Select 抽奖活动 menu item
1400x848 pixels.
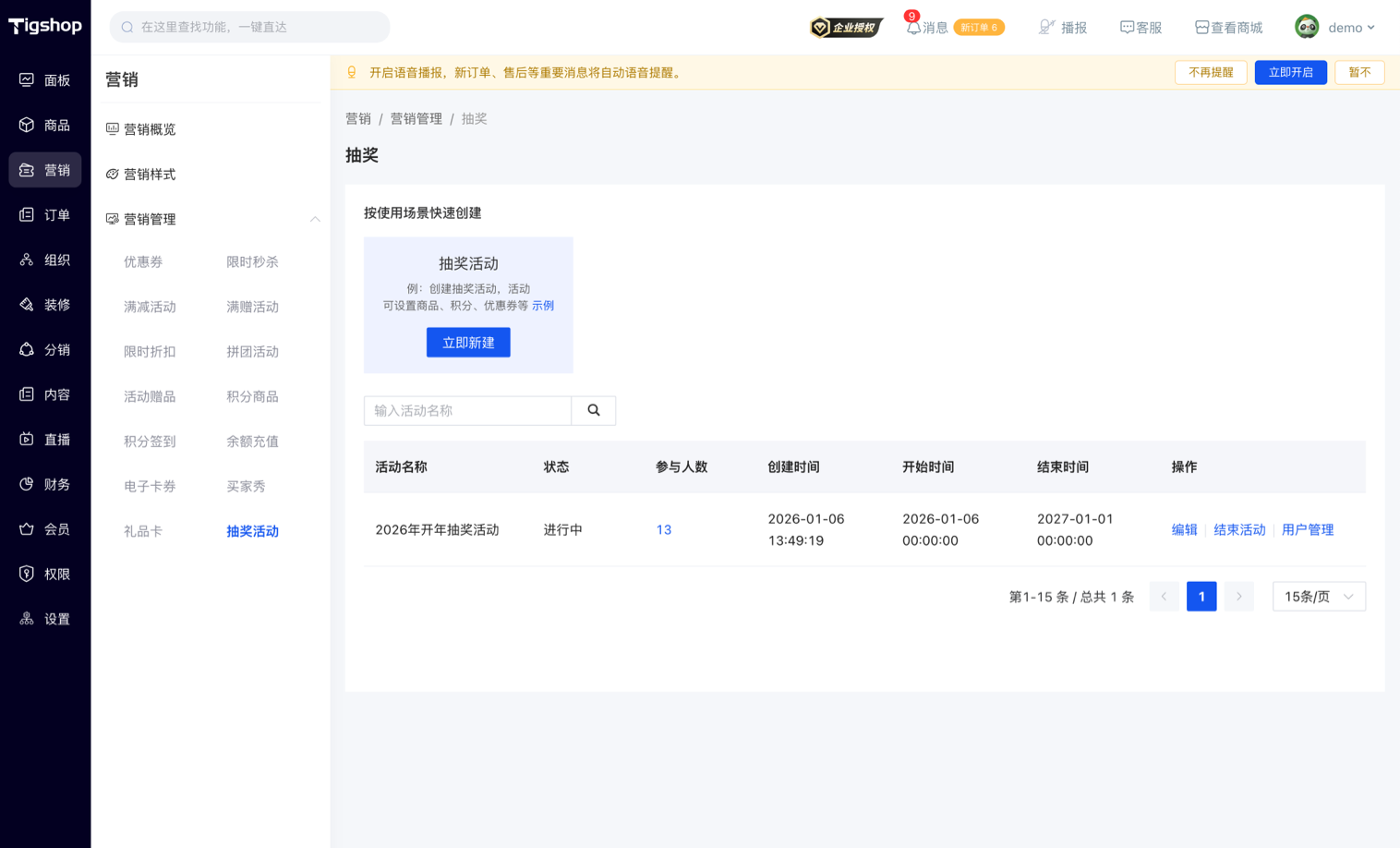tap(252, 531)
